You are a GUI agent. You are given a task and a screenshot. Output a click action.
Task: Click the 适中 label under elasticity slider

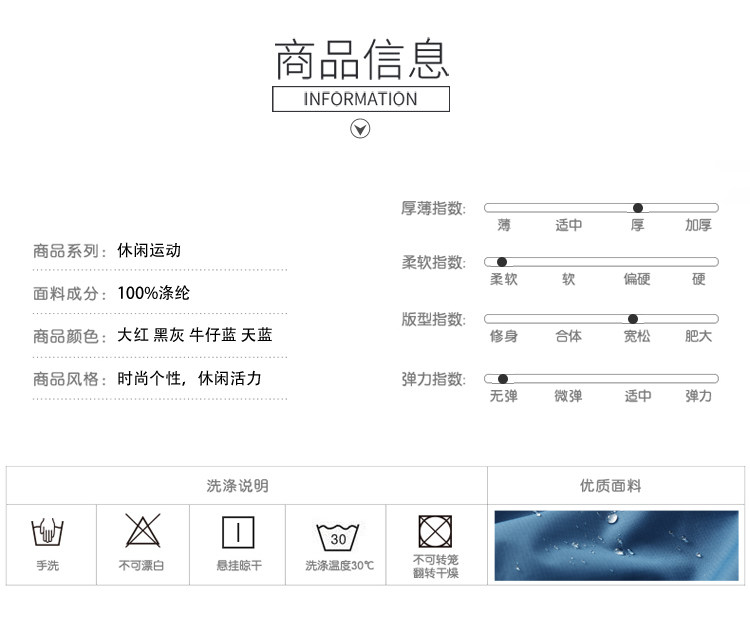[638, 396]
